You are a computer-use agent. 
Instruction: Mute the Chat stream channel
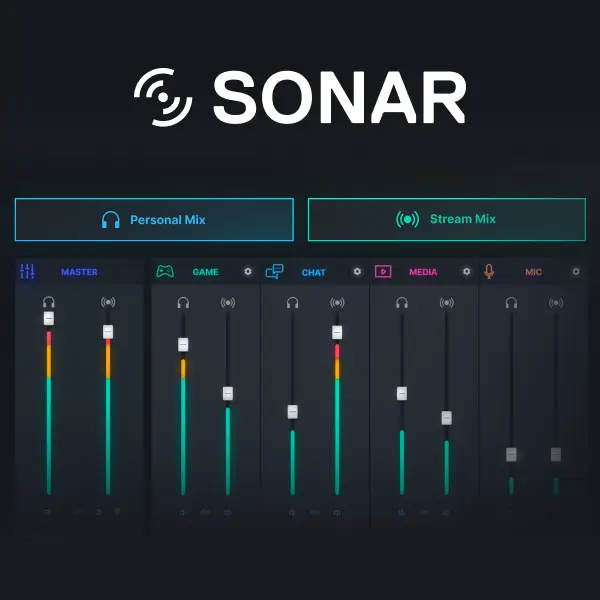[x=337, y=512]
